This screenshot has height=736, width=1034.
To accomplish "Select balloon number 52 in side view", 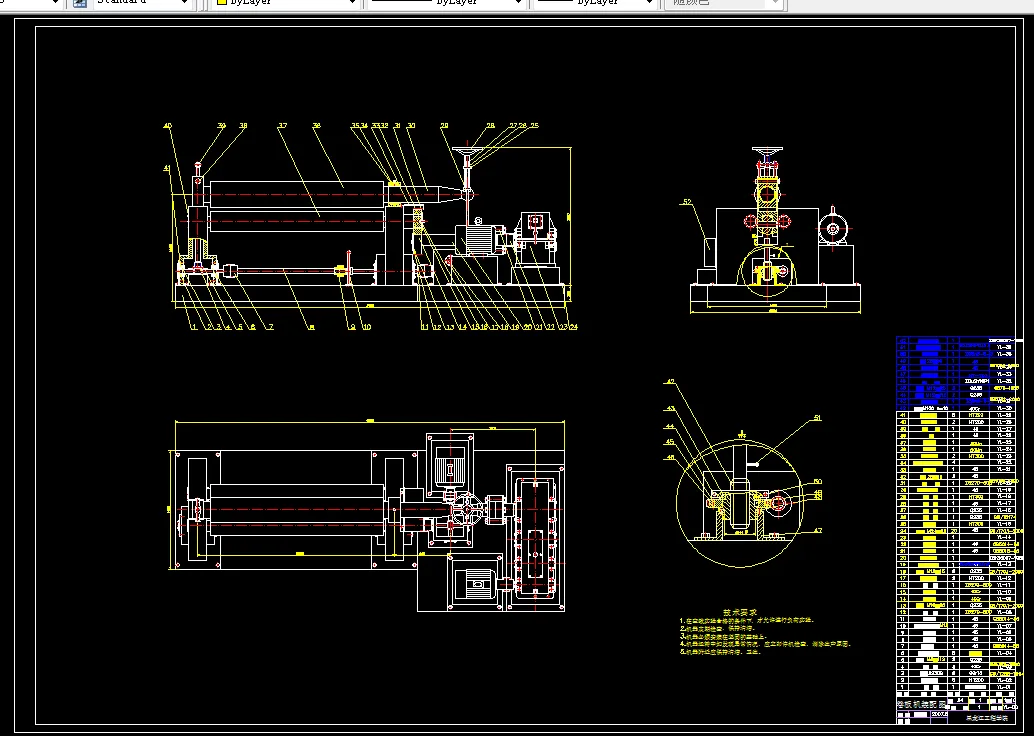I will (686, 202).
